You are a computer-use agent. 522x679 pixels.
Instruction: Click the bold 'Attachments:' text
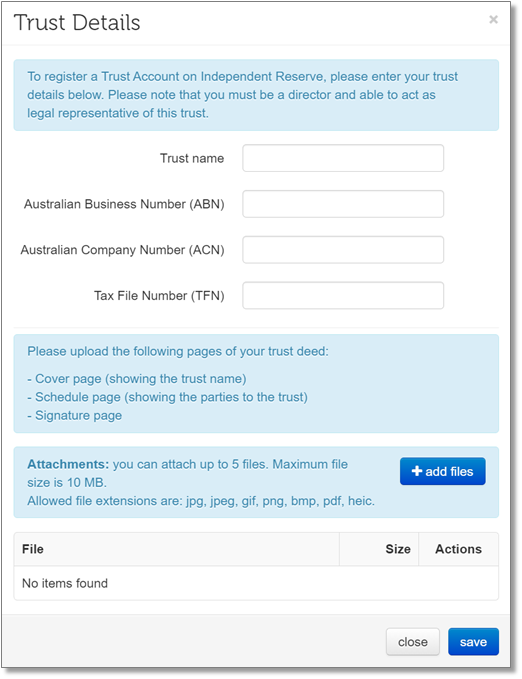(x=68, y=464)
